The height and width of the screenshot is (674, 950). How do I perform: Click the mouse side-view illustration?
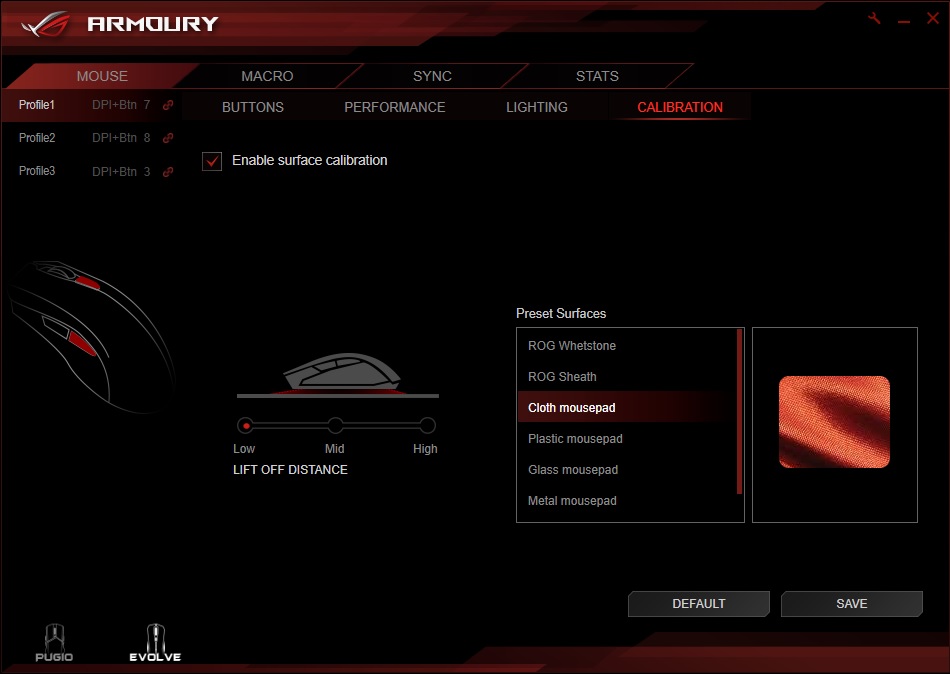(x=342, y=372)
